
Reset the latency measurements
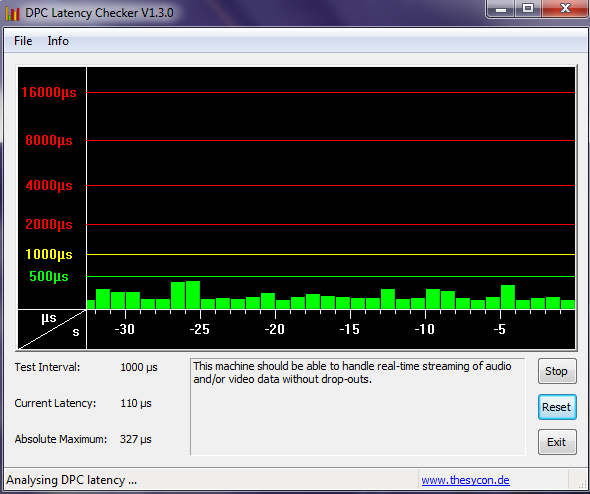[557, 407]
